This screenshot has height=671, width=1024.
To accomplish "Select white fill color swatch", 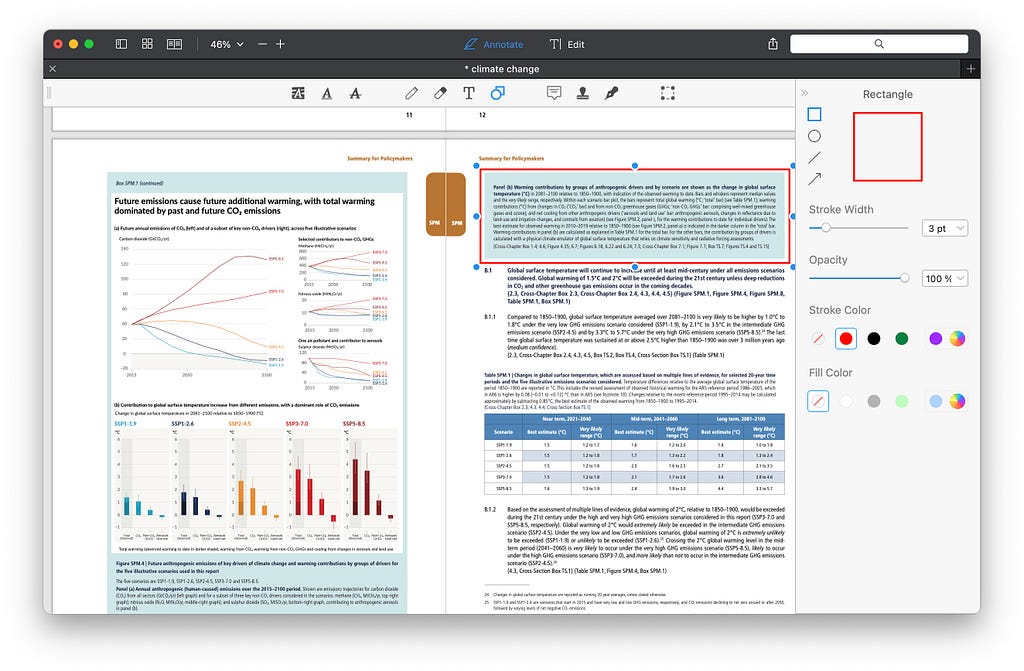I will point(846,401).
